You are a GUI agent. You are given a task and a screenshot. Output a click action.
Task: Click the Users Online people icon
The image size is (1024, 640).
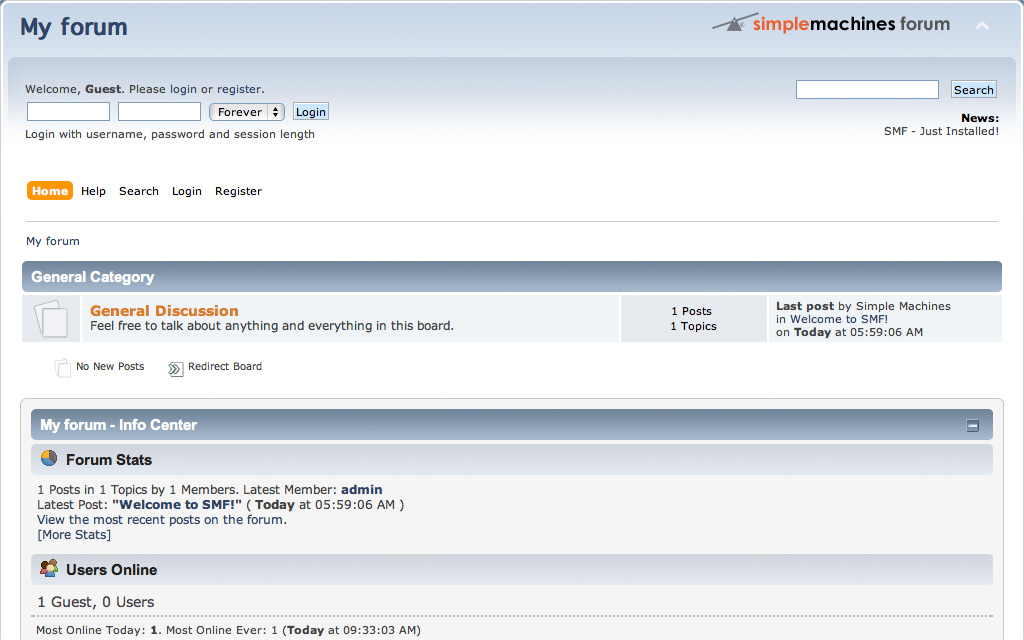click(x=48, y=568)
